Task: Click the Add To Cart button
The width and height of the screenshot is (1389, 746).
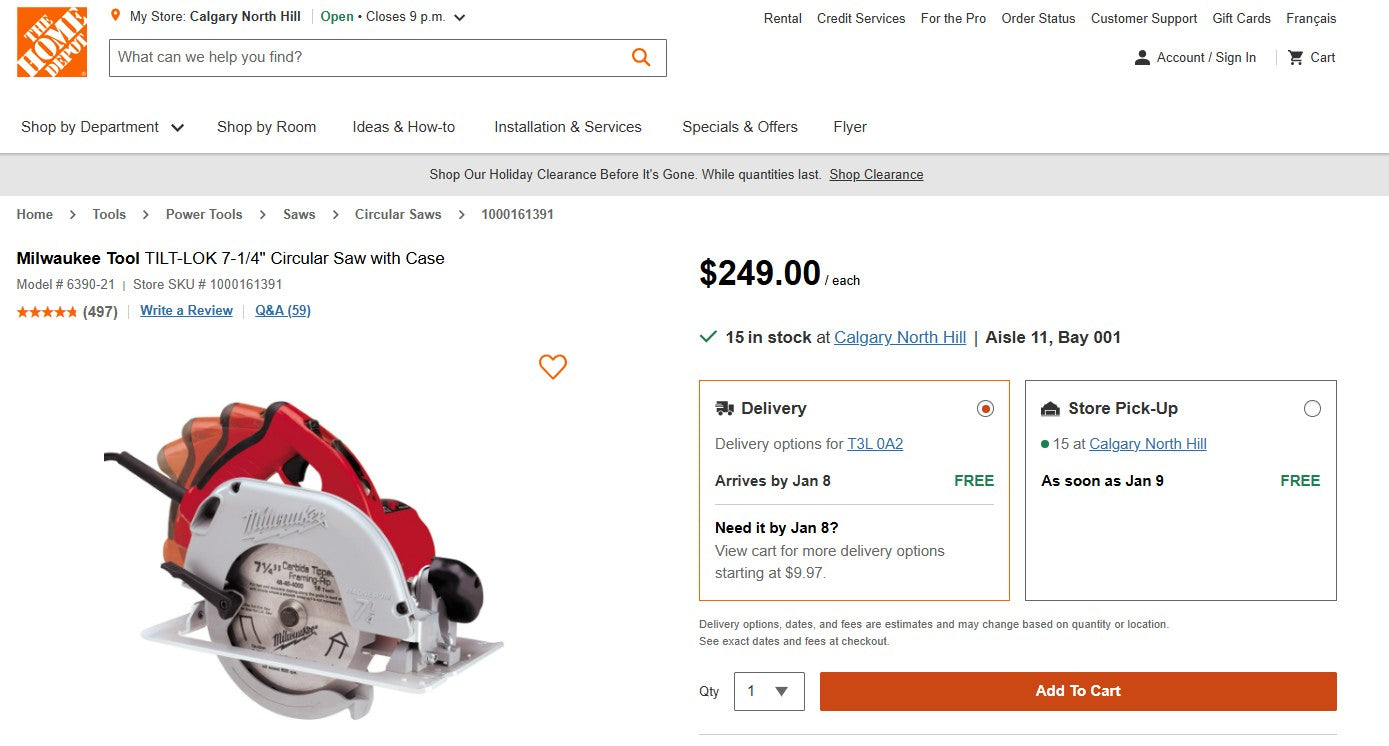Action: pyautogui.click(x=1078, y=691)
